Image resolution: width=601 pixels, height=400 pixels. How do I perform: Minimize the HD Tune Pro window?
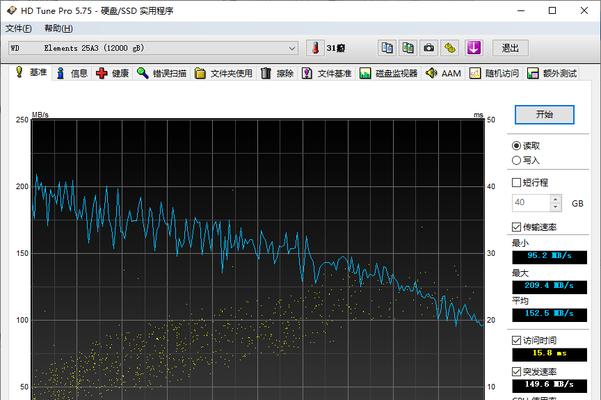tap(521, 11)
